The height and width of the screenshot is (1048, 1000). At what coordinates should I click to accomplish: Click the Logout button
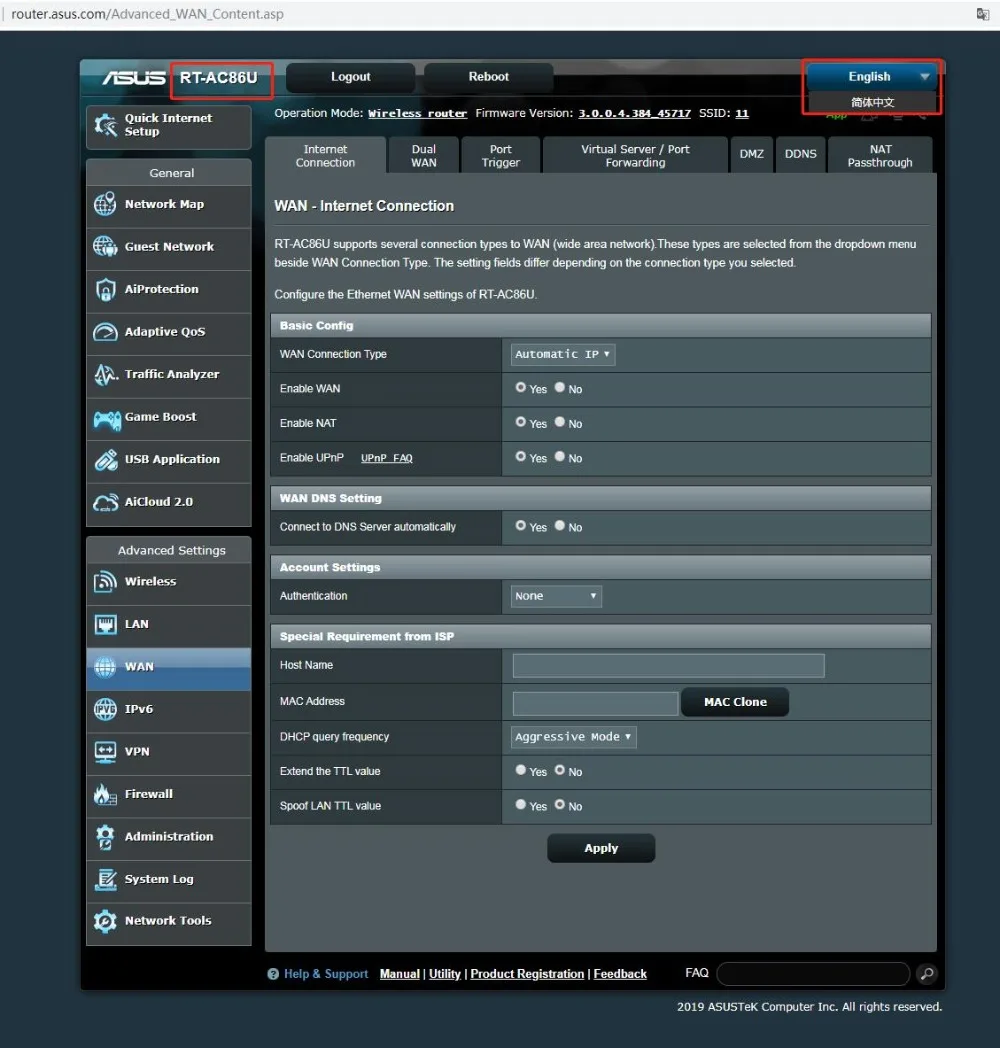[350, 77]
